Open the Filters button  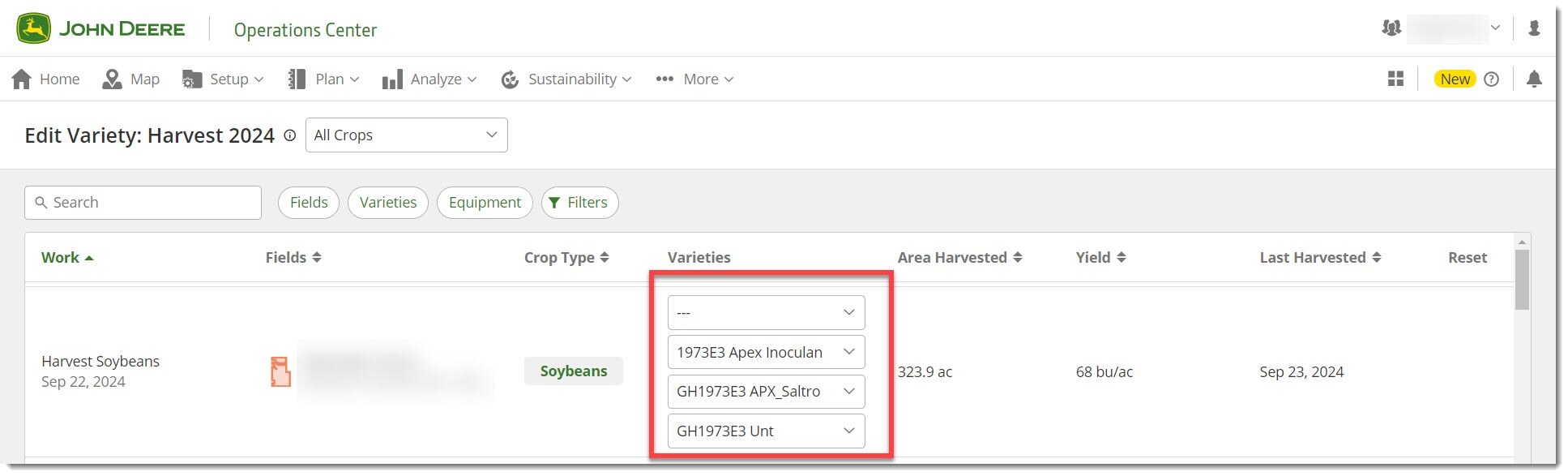coord(579,203)
